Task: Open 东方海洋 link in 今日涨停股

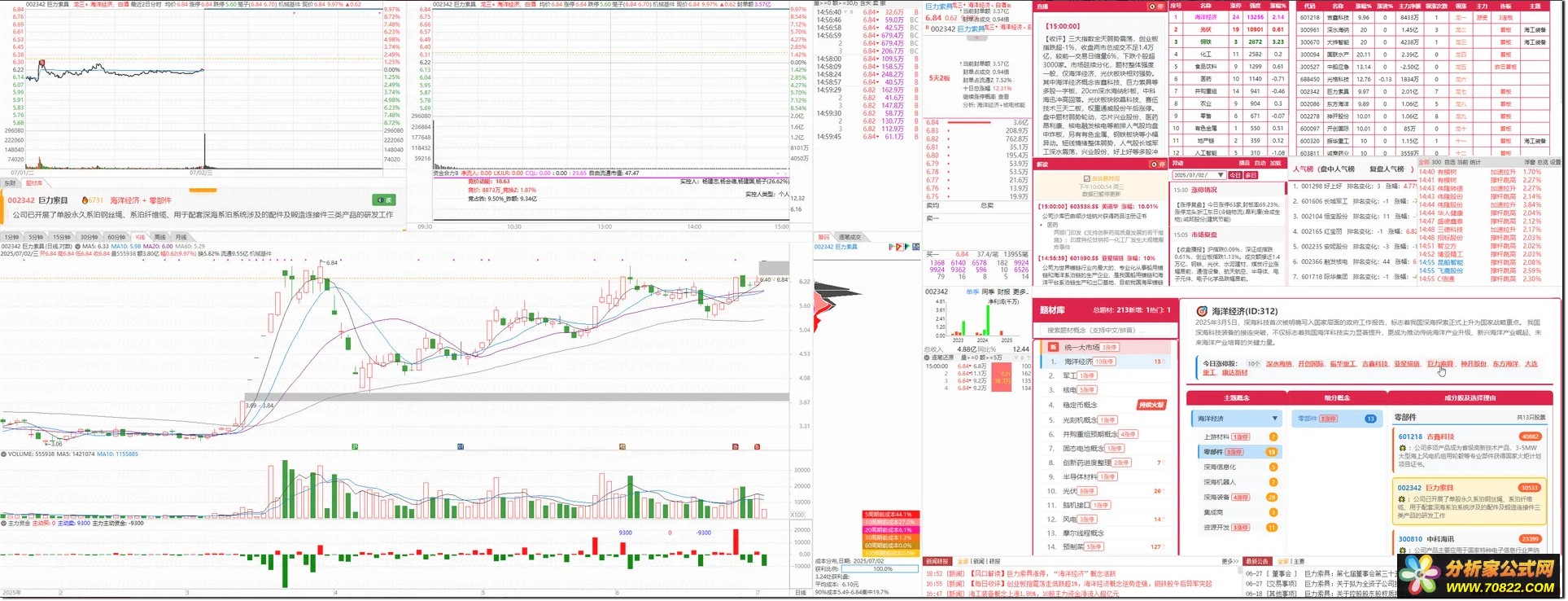Action: [x=1505, y=364]
